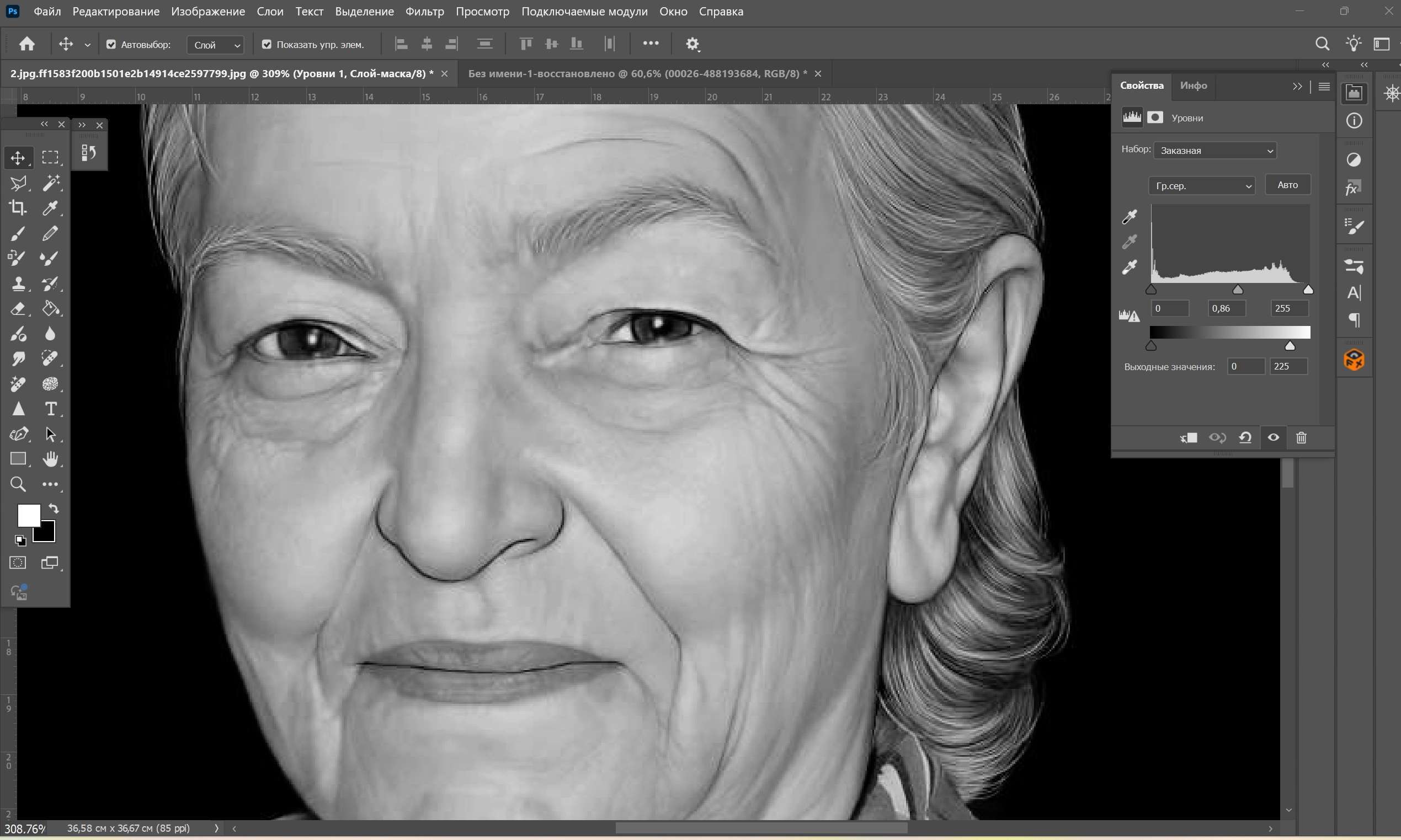Click the Авто levels button
1401x840 pixels.
click(1287, 185)
